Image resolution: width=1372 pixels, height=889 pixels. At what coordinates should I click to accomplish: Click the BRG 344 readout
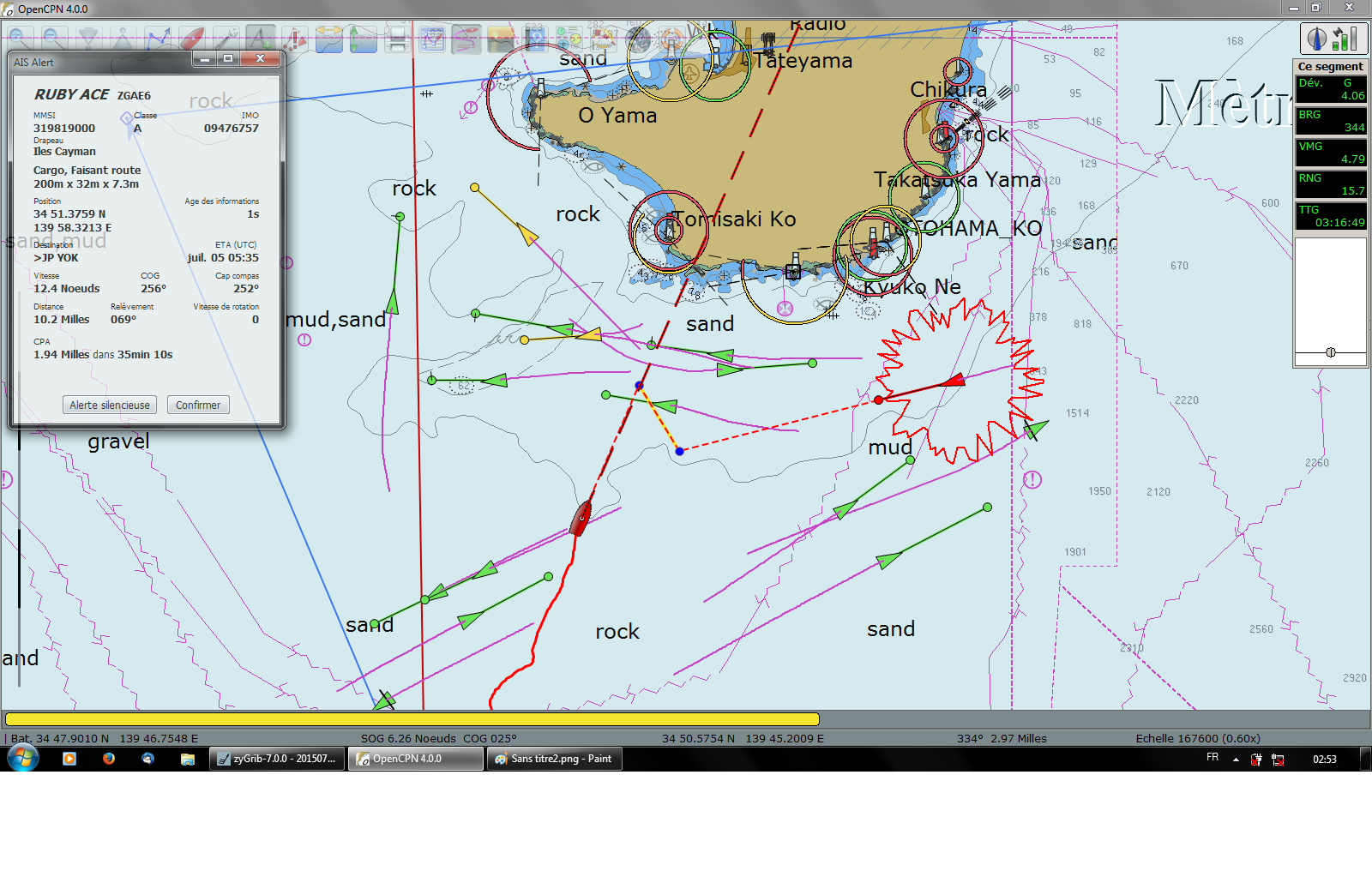tap(1331, 121)
